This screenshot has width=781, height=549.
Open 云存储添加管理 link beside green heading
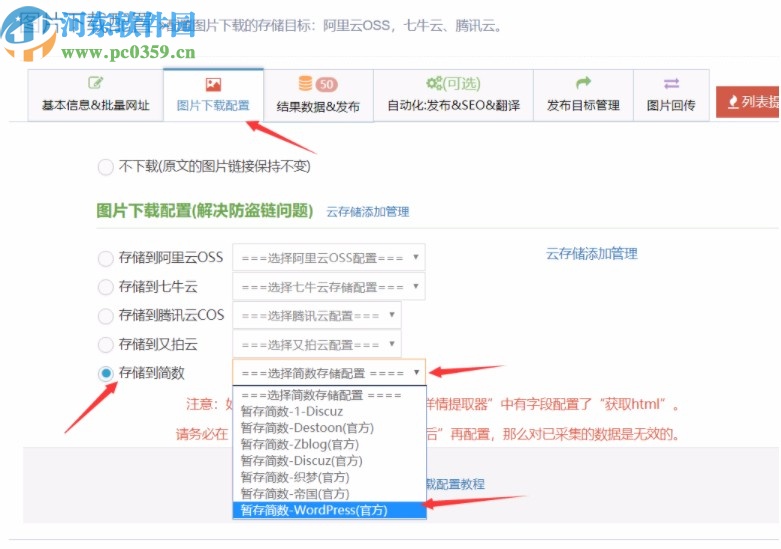pos(368,212)
